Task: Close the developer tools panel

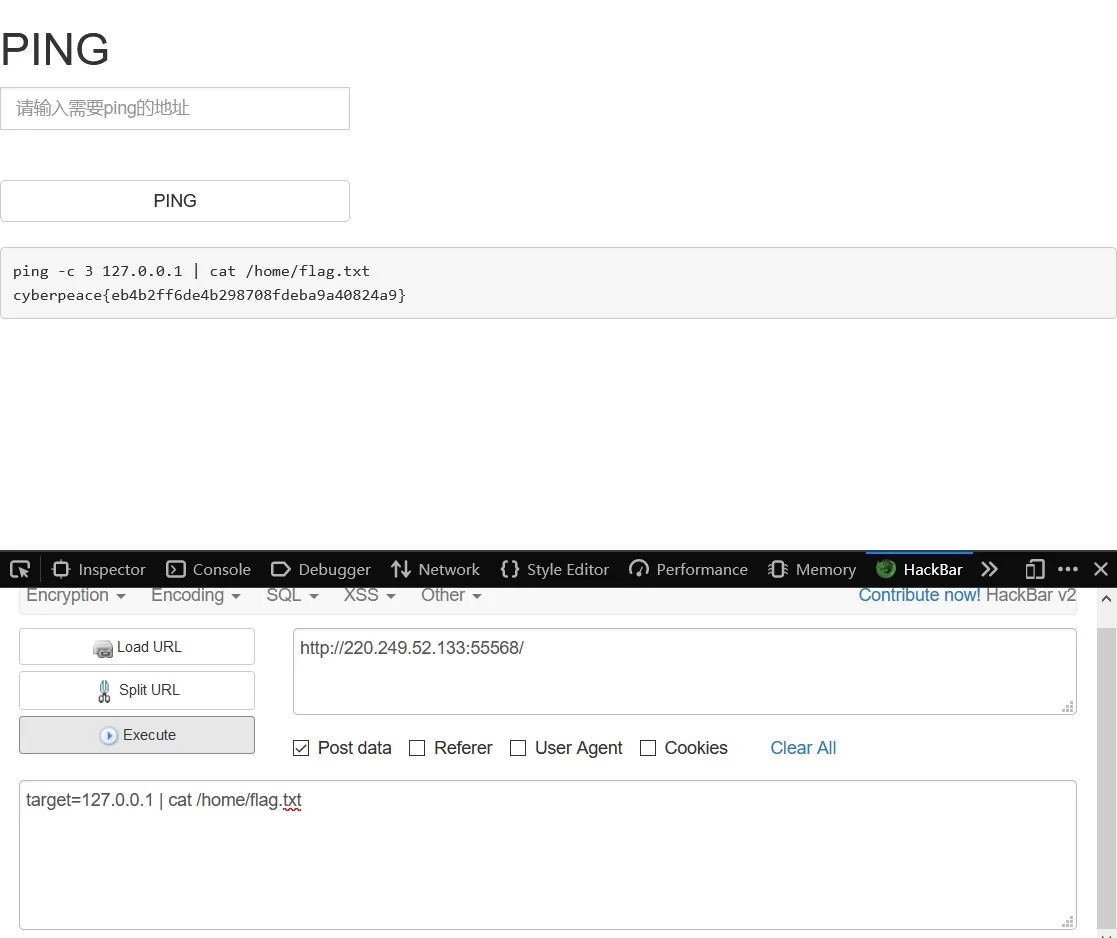Action: tap(1101, 569)
